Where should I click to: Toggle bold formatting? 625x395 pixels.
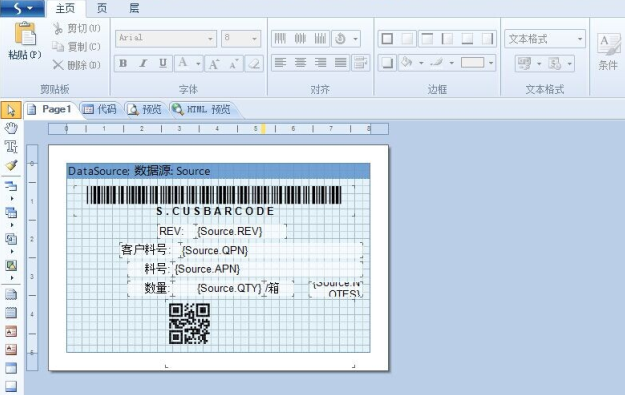[x=123, y=63]
